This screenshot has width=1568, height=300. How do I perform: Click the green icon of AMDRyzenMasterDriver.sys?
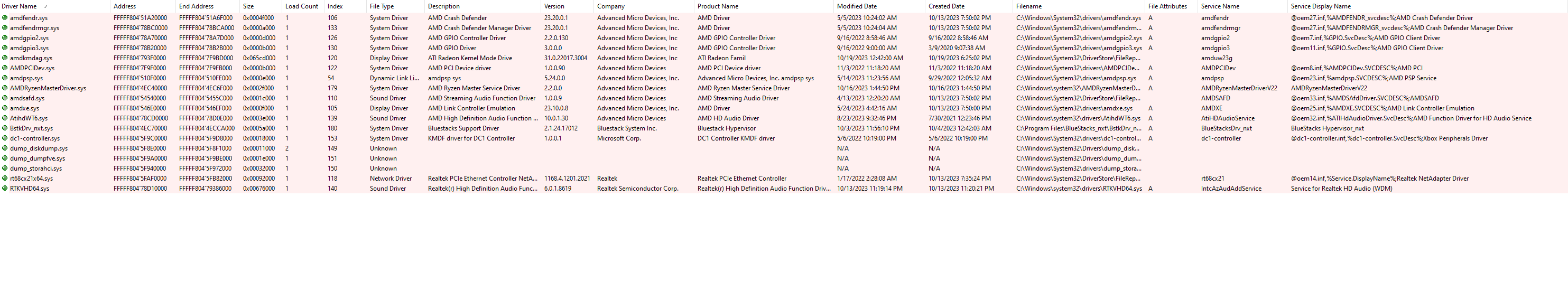click(5, 88)
